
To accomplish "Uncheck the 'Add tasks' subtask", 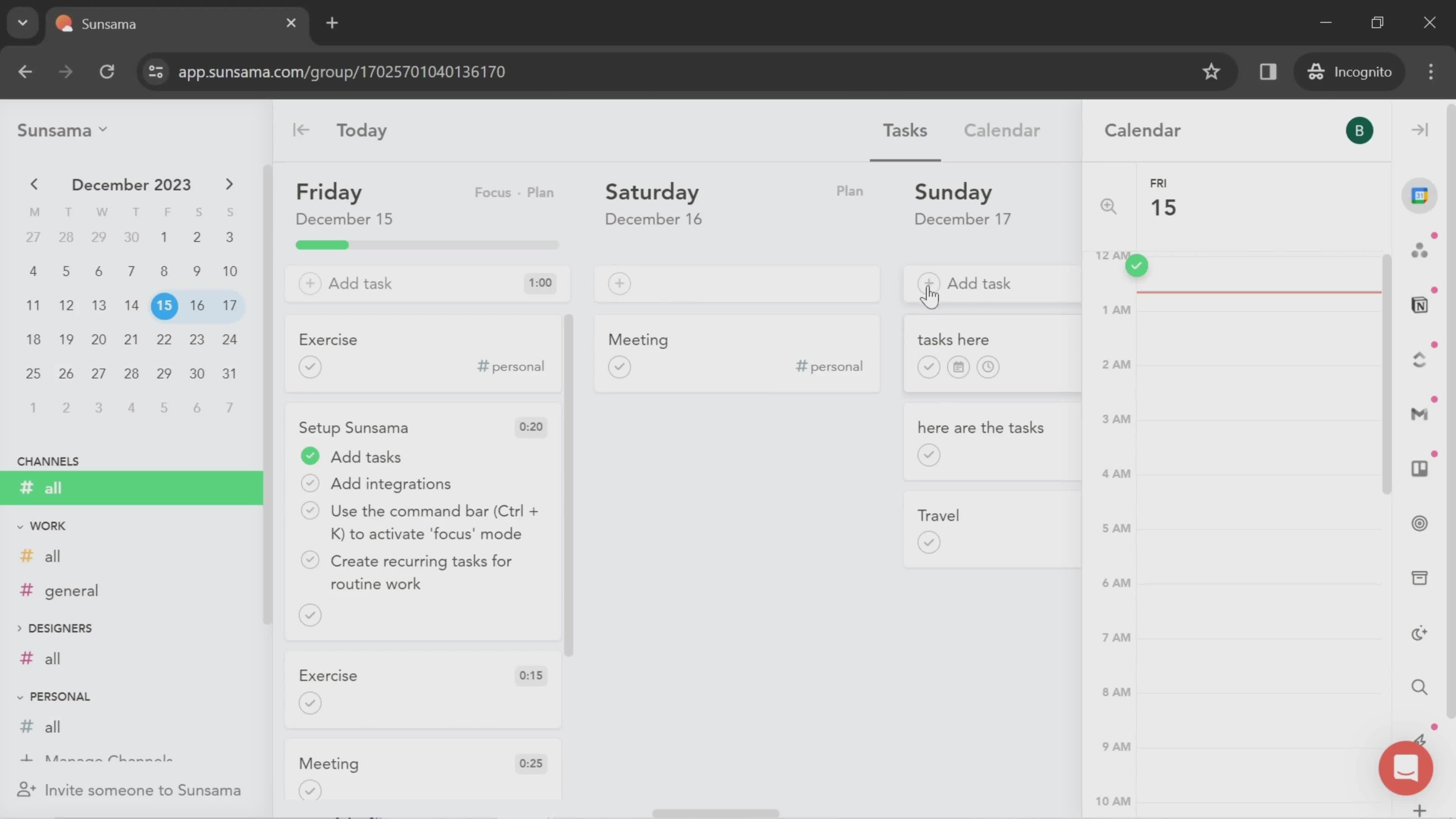I will click(310, 456).
